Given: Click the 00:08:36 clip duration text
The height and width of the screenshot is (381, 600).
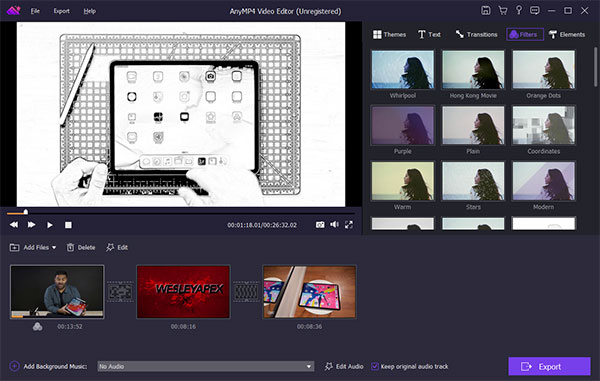Looking at the screenshot, I should pos(309,327).
